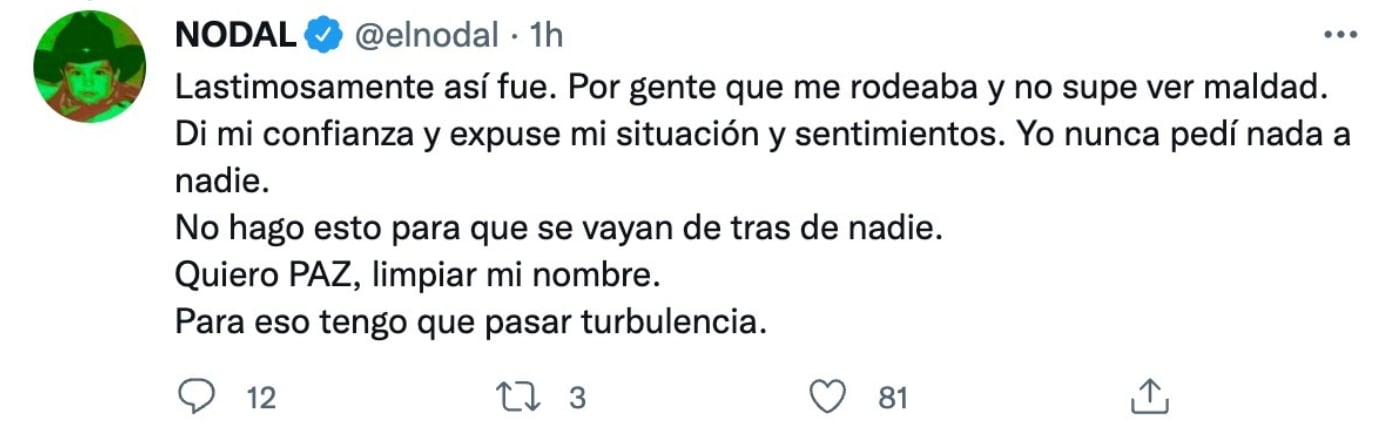Open the @elnodal handle link
The width and height of the screenshot is (1400, 446).
(x=426, y=35)
